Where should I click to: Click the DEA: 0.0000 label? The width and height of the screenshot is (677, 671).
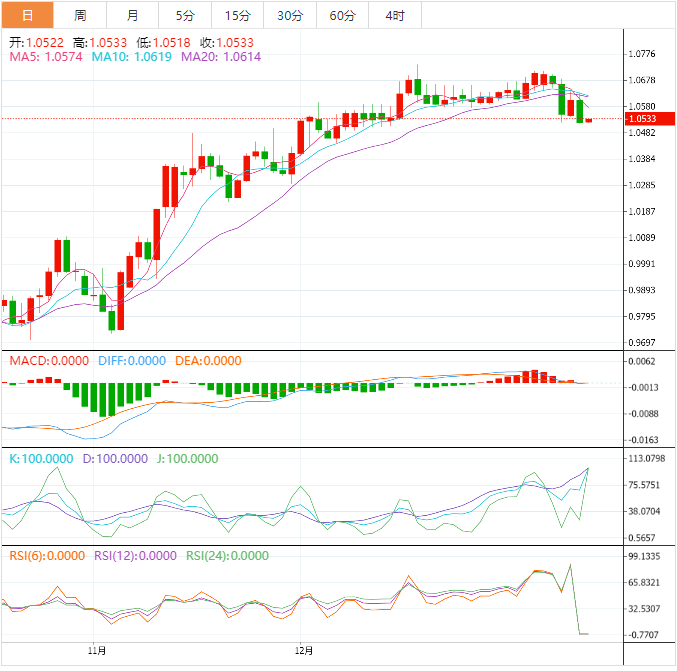pyautogui.click(x=208, y=361)
